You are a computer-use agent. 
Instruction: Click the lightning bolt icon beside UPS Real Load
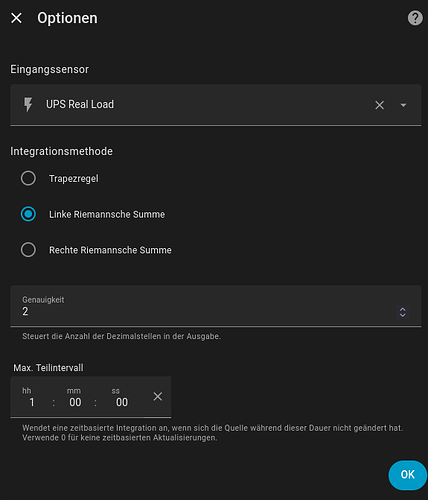point(28,105)
